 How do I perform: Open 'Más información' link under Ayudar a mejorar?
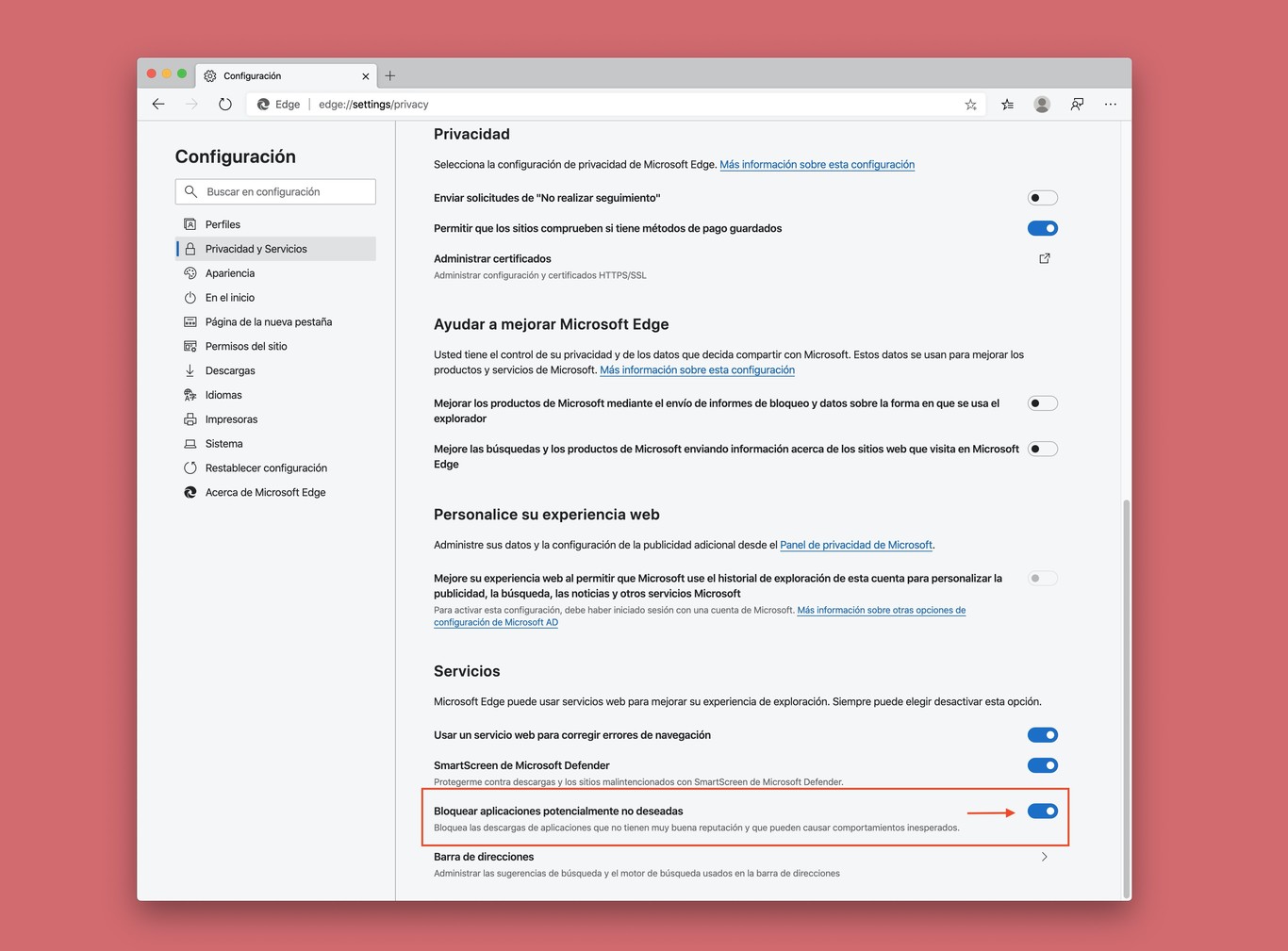[x=697, y=370]
